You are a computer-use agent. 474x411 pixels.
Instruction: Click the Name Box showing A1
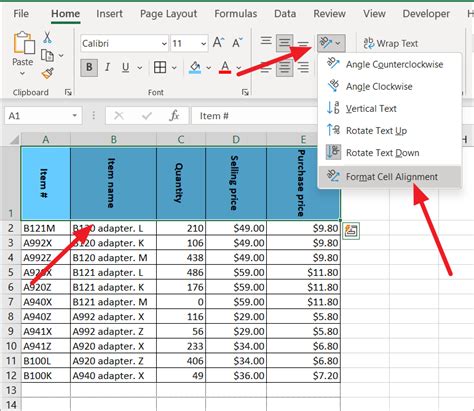38,116
